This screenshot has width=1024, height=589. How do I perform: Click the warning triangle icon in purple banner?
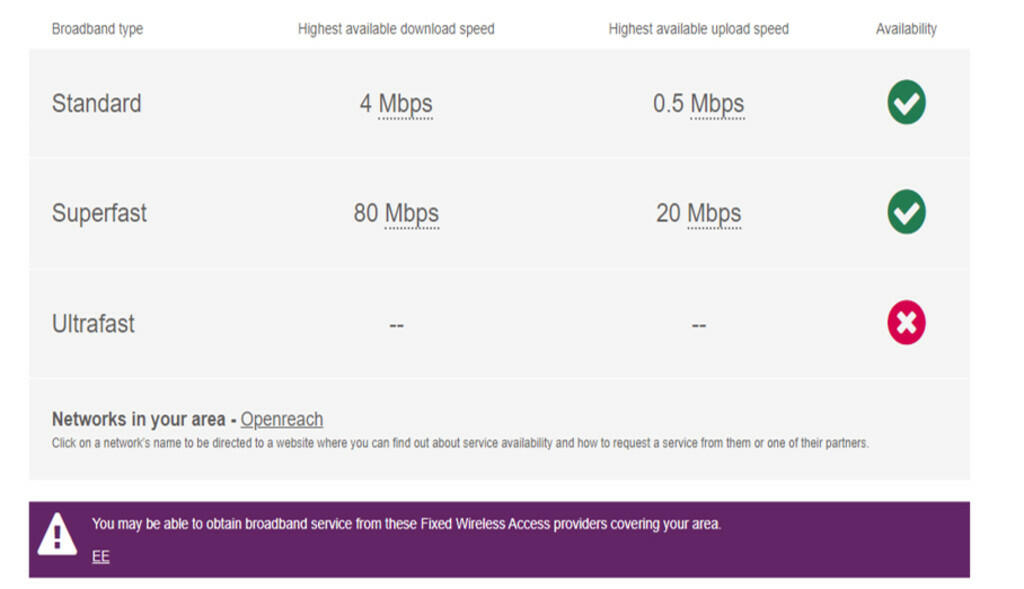(57, 534)
